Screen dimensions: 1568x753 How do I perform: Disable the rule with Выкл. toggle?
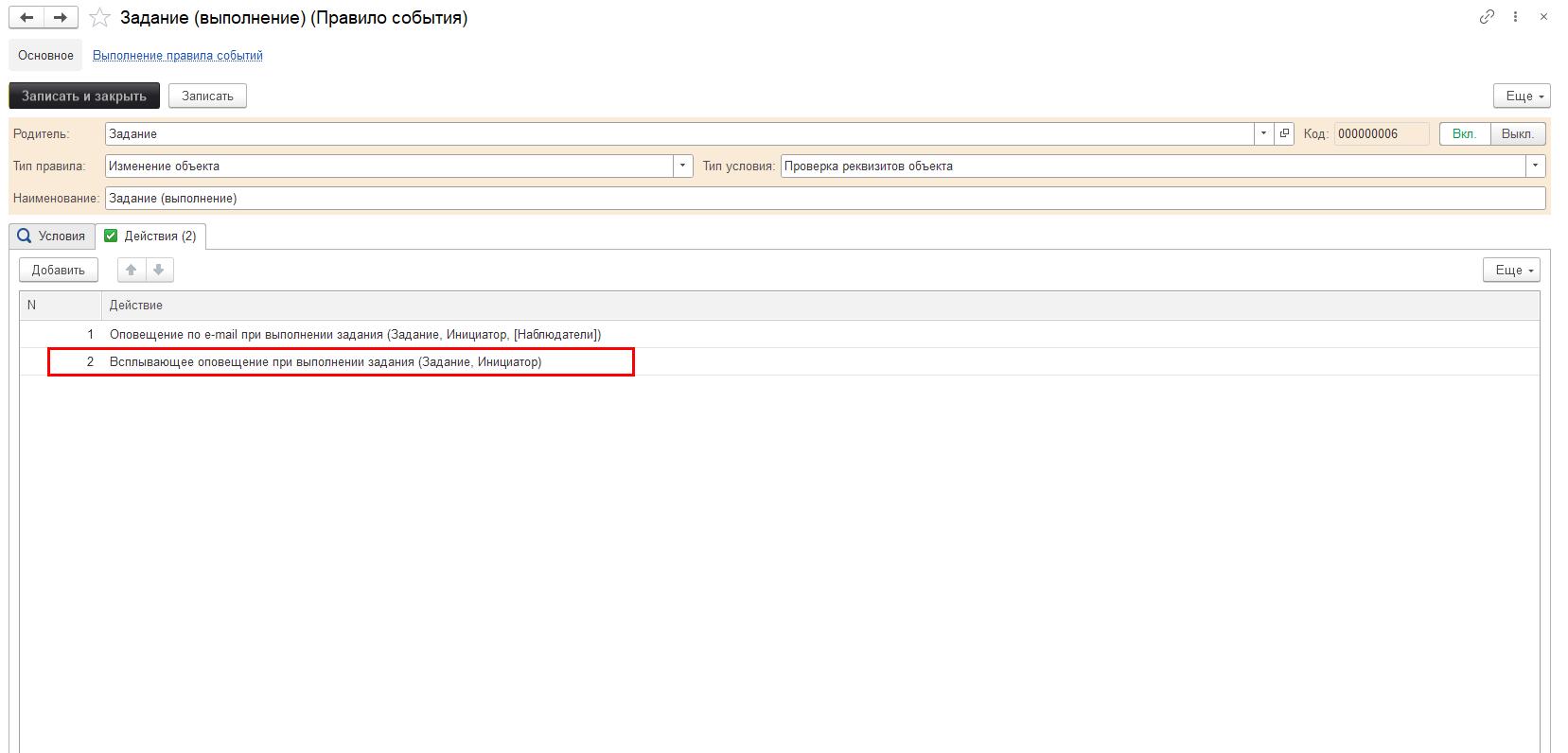1517,134
